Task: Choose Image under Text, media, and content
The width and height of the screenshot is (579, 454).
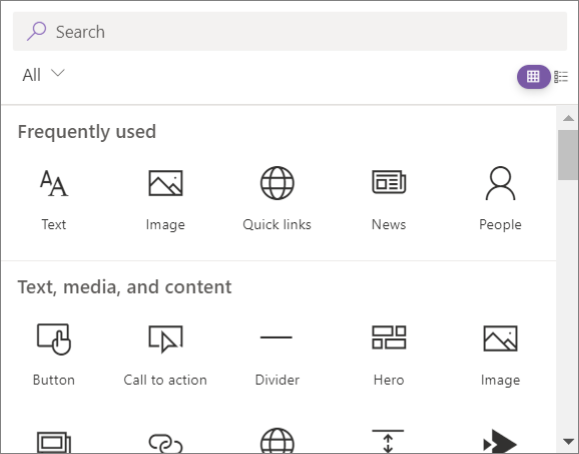Action: point(500,355)
